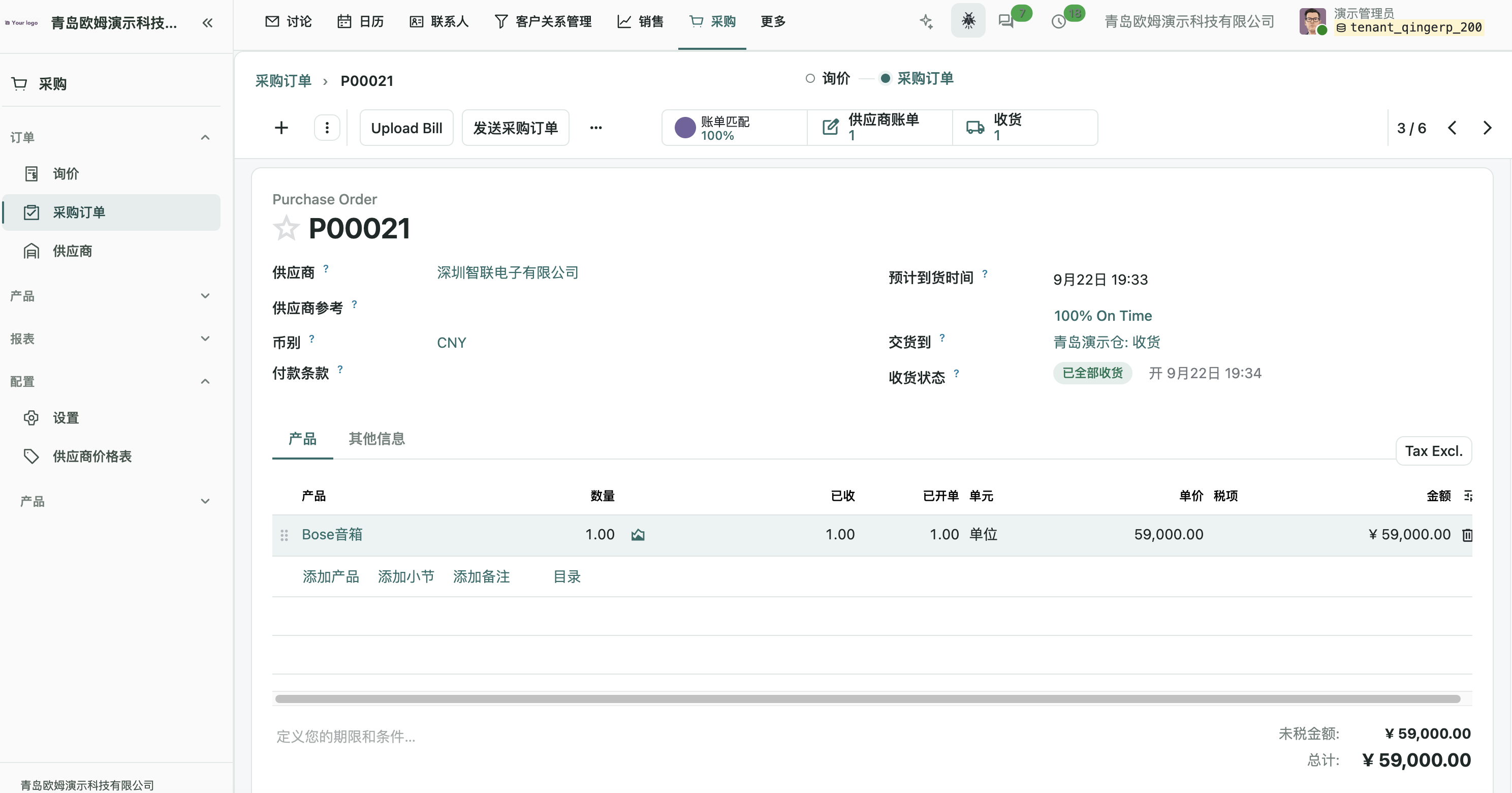Collapse the 配置 sidebar section
The image size is (1512, 793).
pyautogui.click(x=111, y=382)
